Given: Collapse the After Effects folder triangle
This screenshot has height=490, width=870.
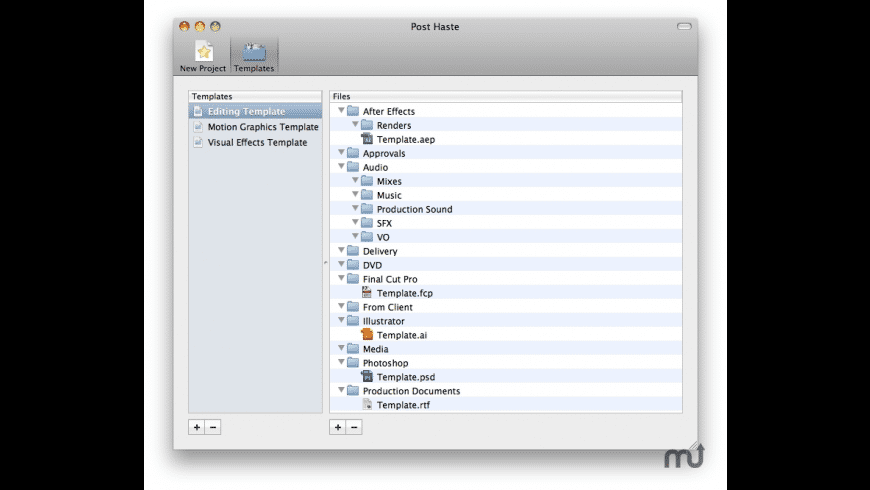Looking at the screenshot, I should pos(341,110).
